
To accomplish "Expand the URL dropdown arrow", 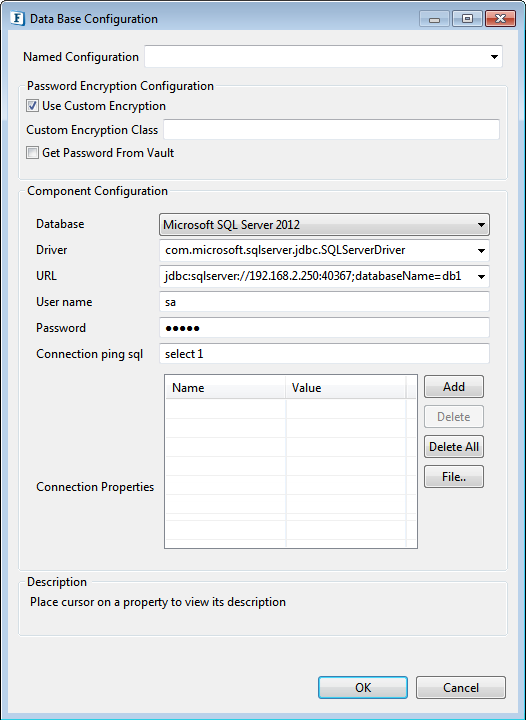I will pos(481,276).
